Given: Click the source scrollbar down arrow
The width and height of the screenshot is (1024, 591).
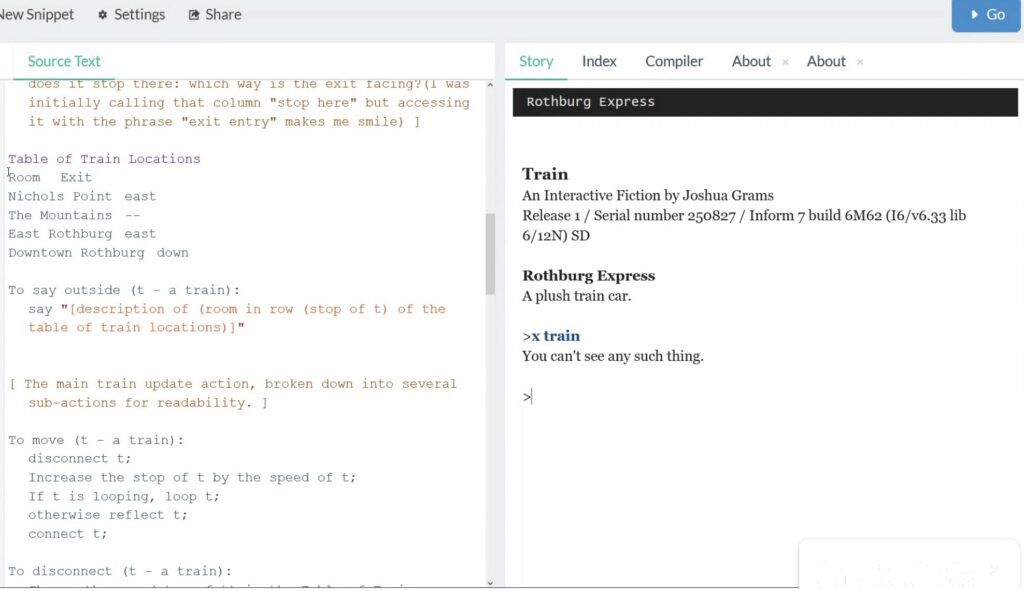Looking at the screenshot, I should (x=490, y=582).
